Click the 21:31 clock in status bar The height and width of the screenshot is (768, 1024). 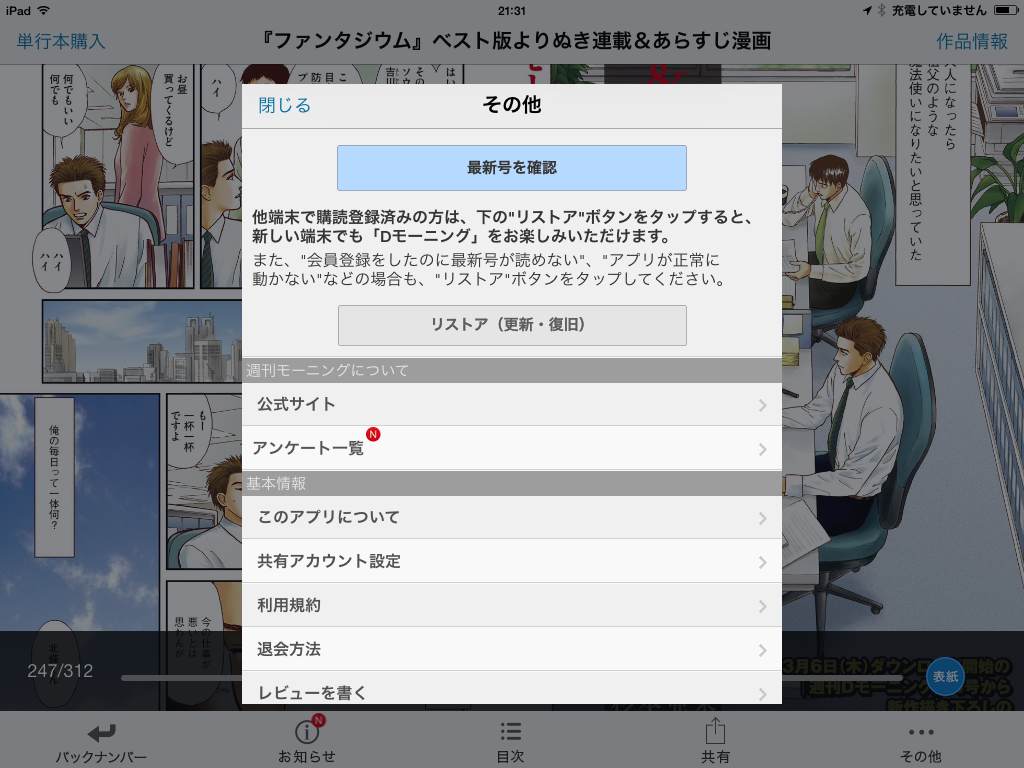tap(511, 10)
